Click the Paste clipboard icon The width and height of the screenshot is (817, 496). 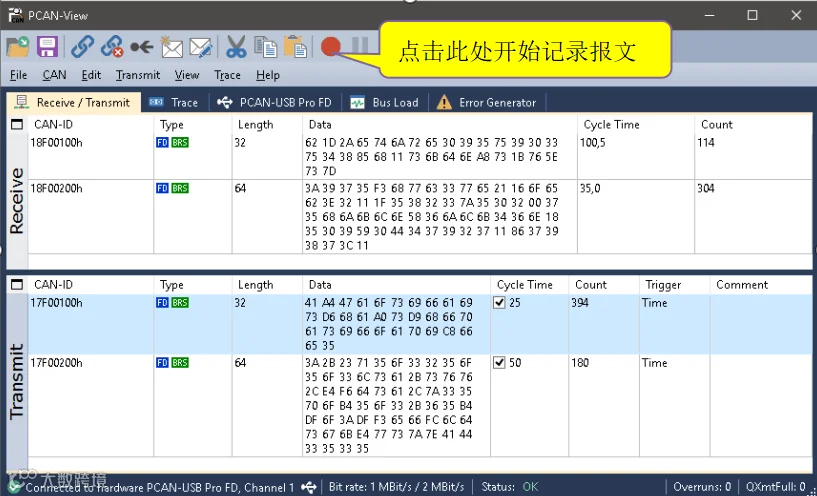pos(295,47)
